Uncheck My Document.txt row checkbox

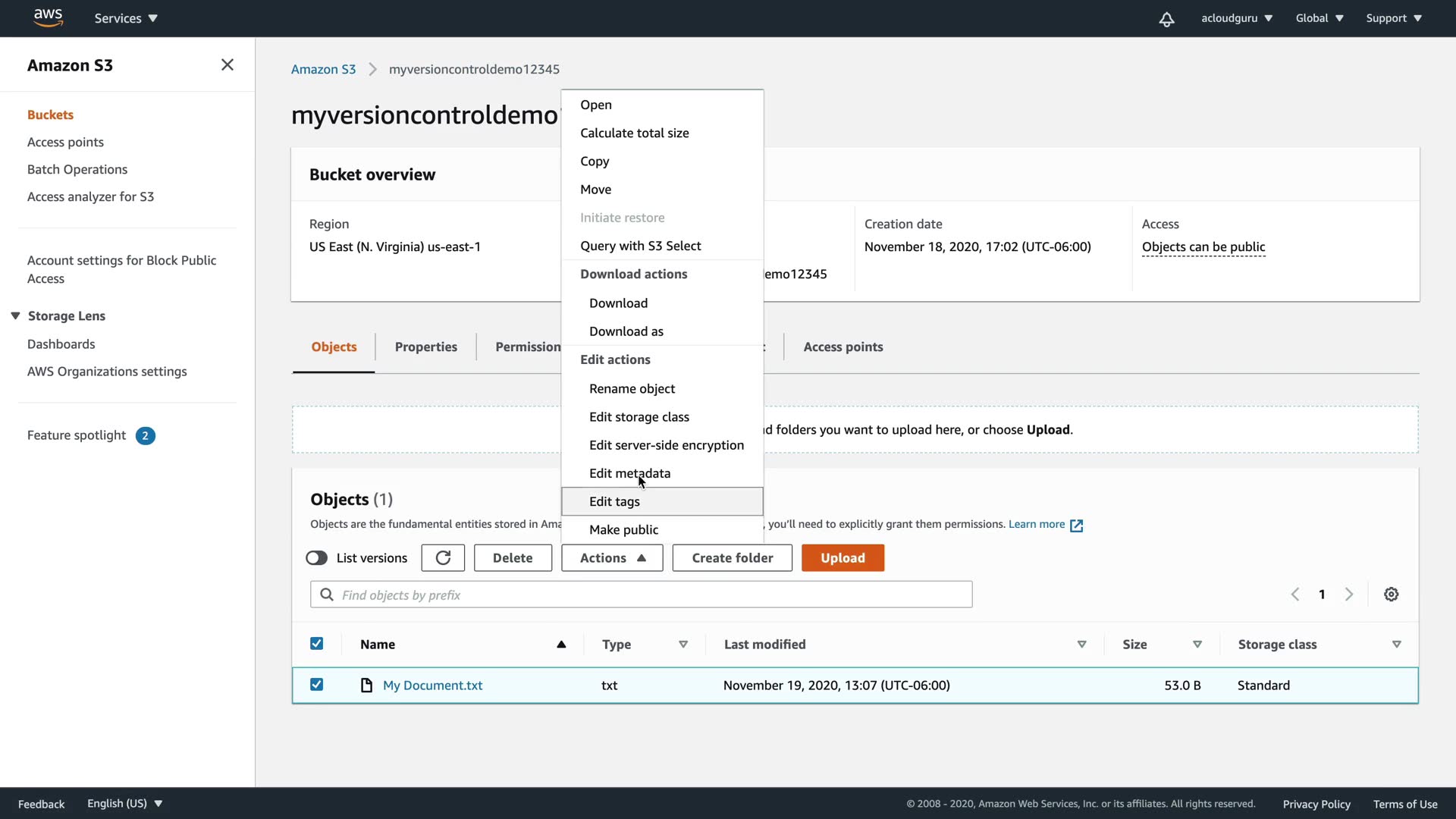(317, 685)
